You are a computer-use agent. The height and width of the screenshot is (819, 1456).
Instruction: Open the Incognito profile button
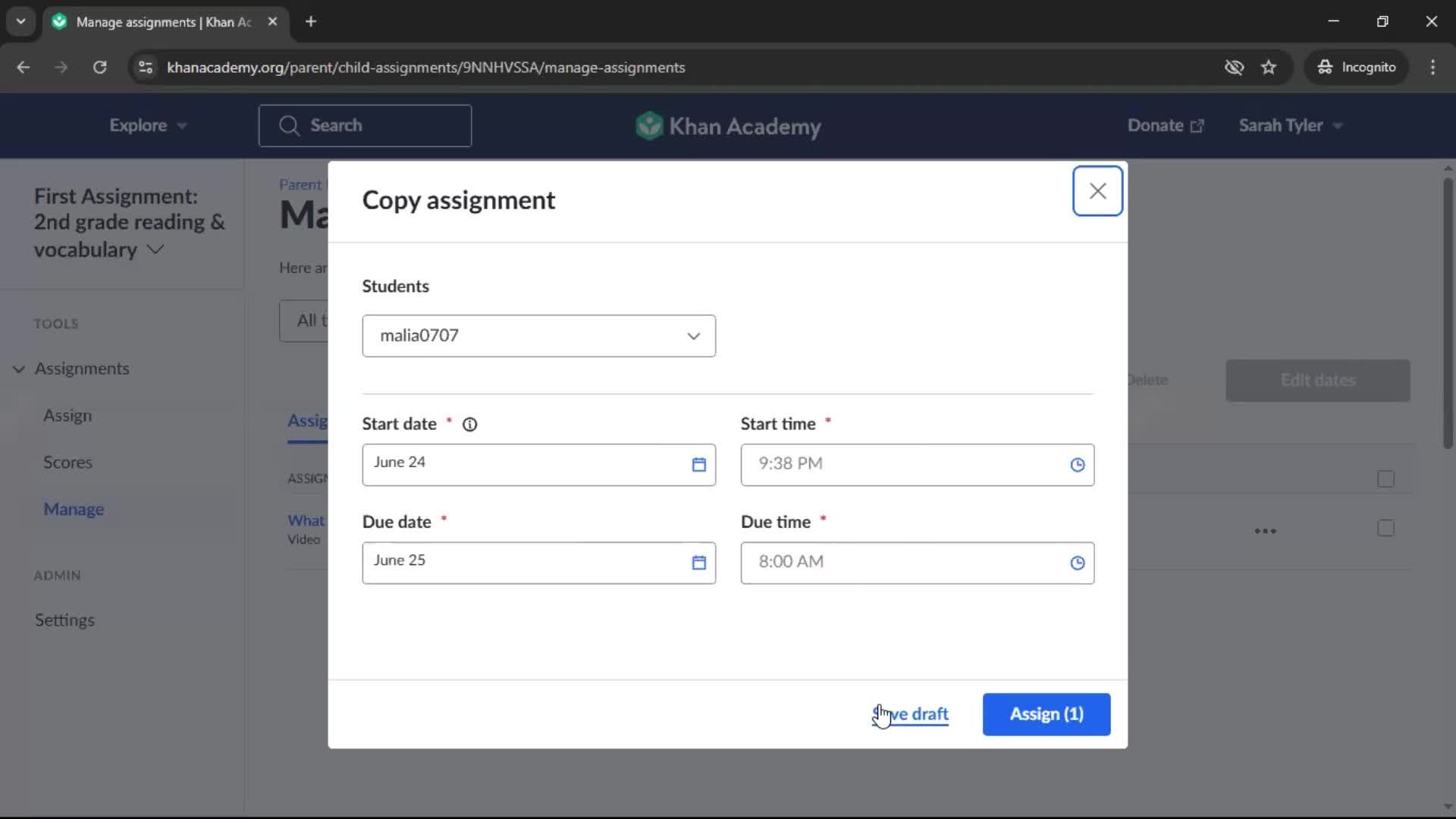pos(1356,67)
